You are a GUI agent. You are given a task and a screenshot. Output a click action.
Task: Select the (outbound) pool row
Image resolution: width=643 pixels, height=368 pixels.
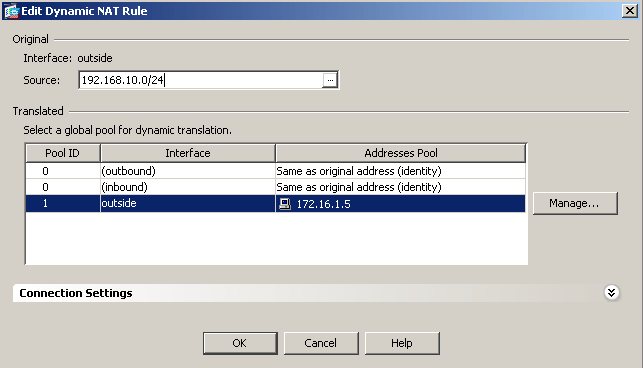276,171
